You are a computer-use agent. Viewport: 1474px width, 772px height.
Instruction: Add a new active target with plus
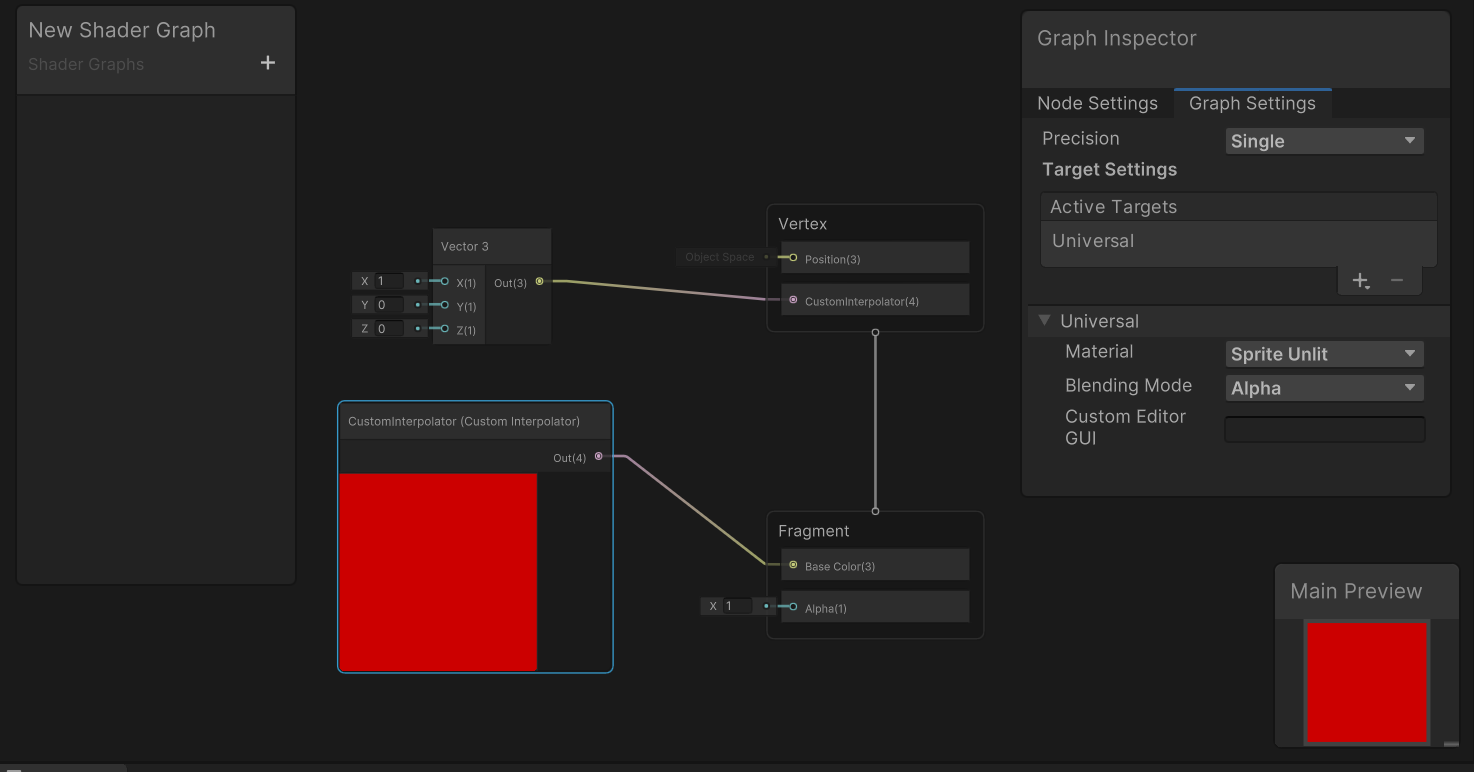[1360, 281]
